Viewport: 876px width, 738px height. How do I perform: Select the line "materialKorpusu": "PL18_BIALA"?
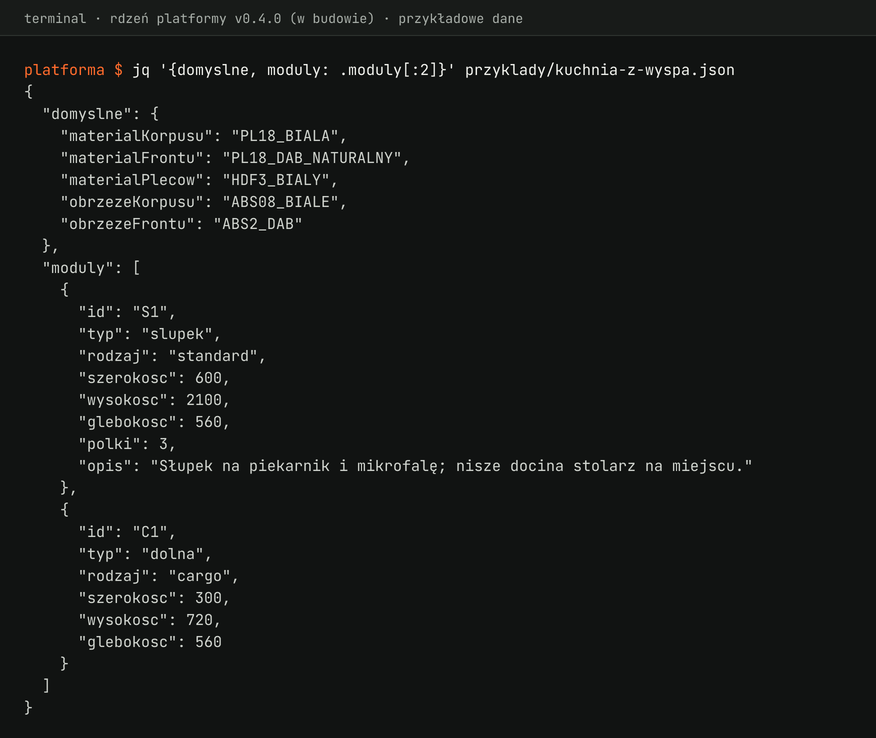pos(203,136)
